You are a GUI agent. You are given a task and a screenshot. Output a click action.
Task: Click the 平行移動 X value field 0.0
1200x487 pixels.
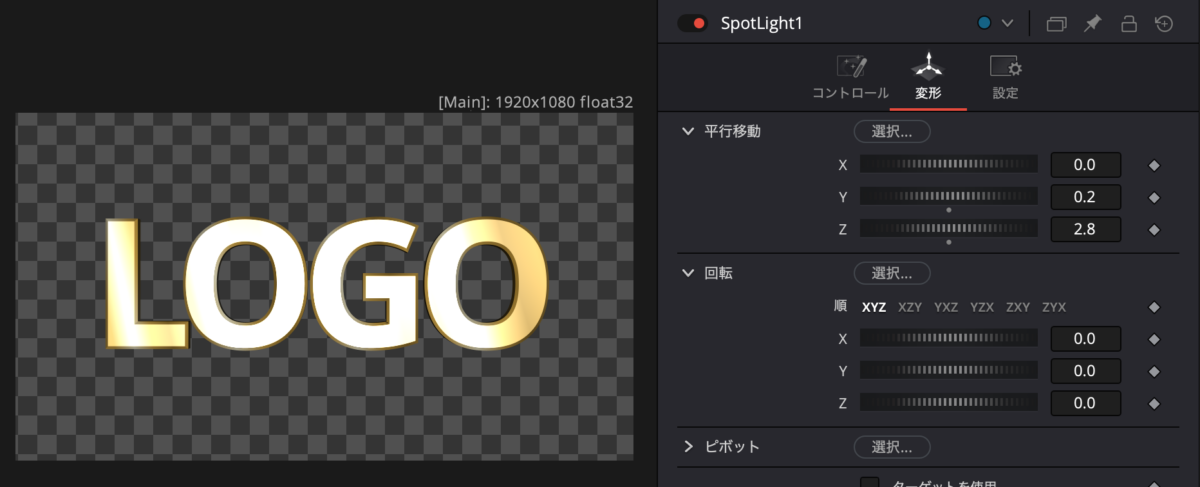coord(1085,164)
